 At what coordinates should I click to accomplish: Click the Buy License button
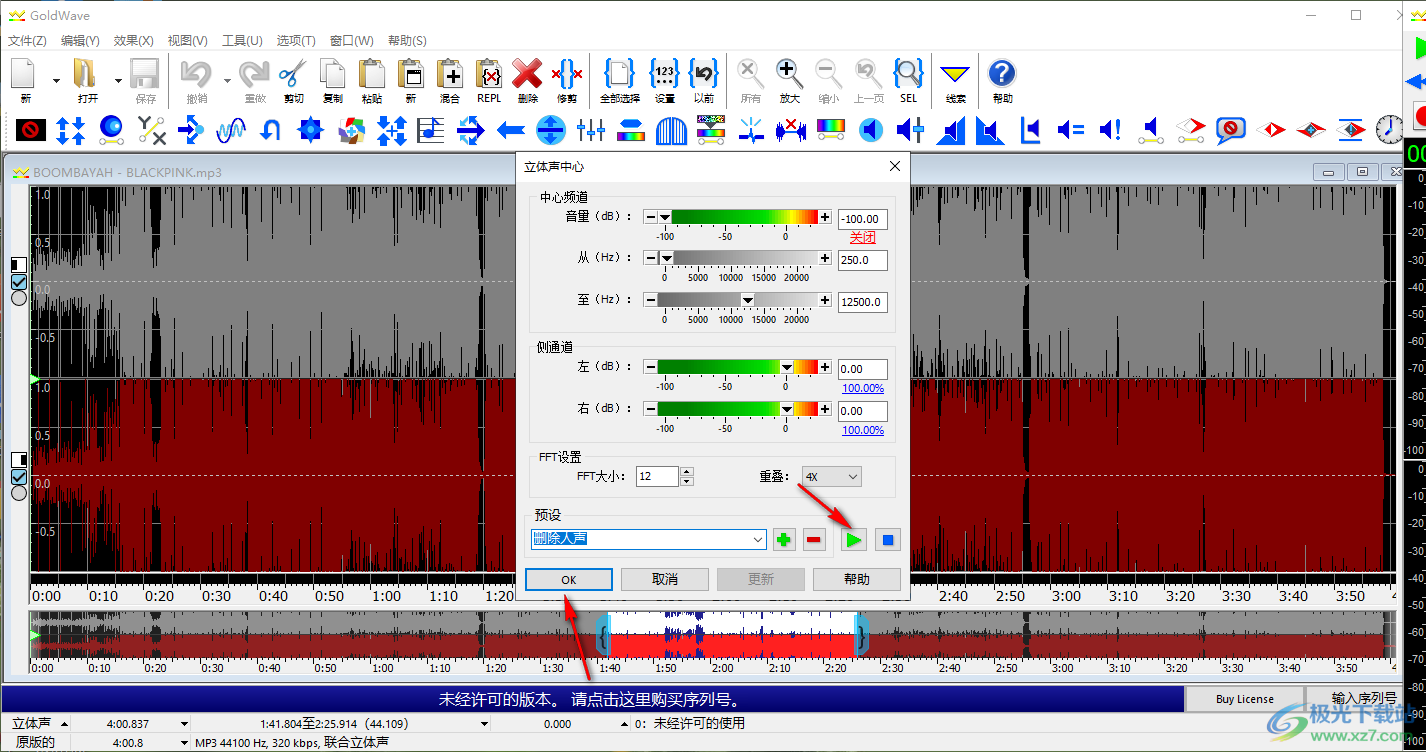tap(1245, 698)
